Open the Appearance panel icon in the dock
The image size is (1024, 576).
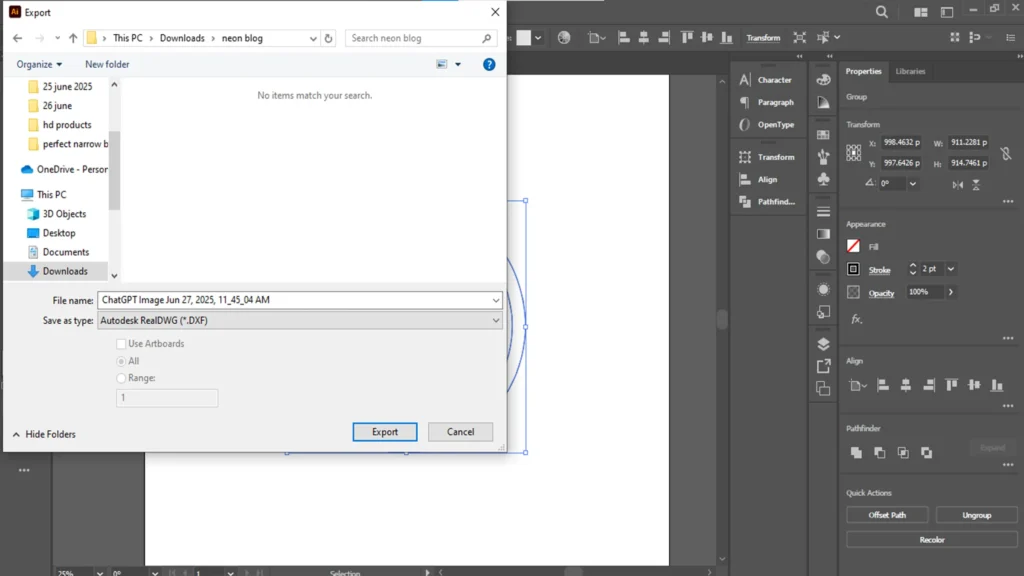pos(824,289)
